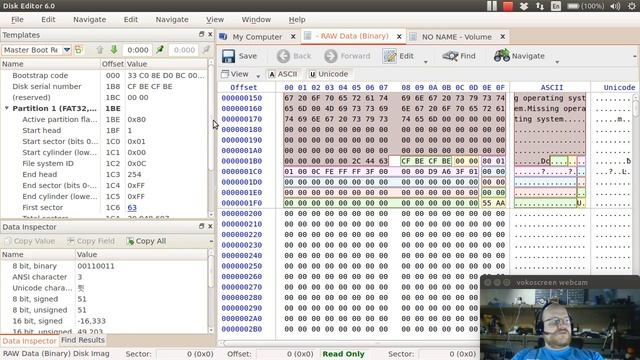
Task: Click the CF BE CF BE serial bytes
Action: (426, 161)
